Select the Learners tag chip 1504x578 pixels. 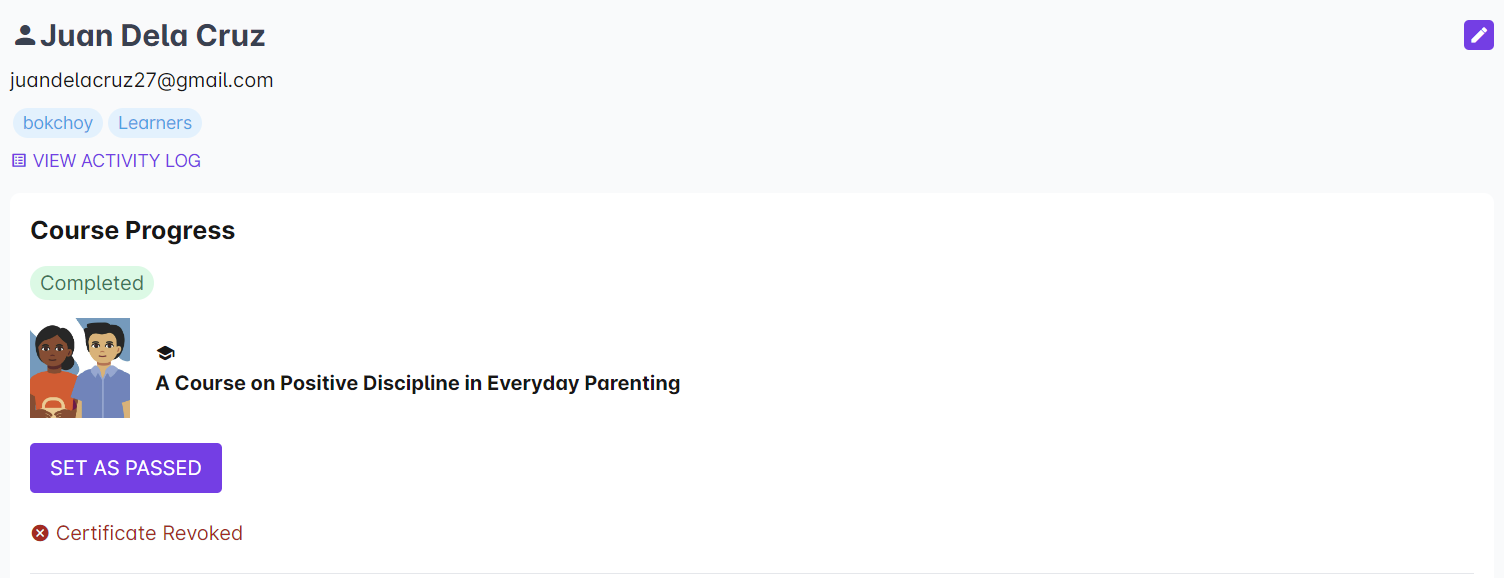(x=155, y=123)
